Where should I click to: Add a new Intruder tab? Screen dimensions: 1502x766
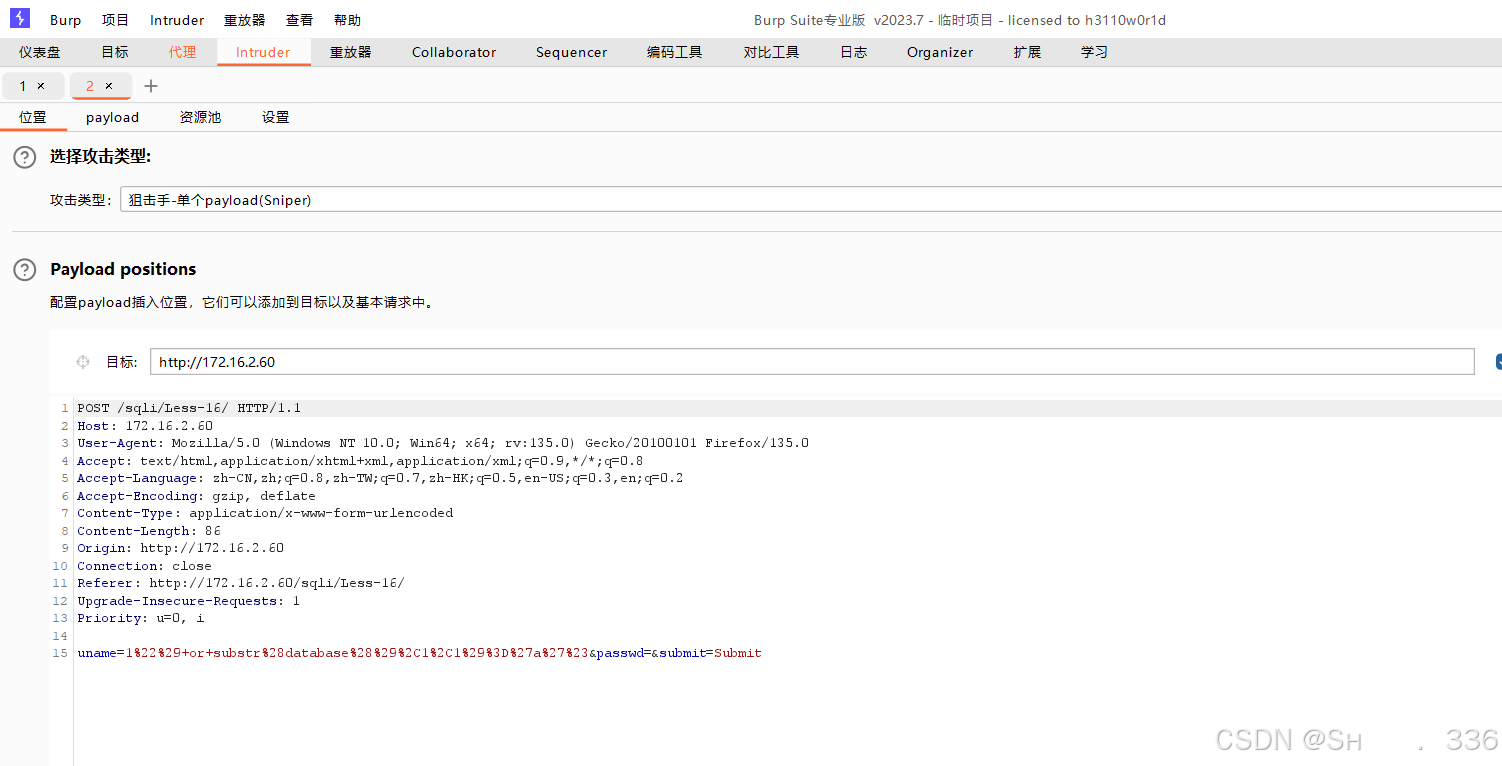point(151,86)
